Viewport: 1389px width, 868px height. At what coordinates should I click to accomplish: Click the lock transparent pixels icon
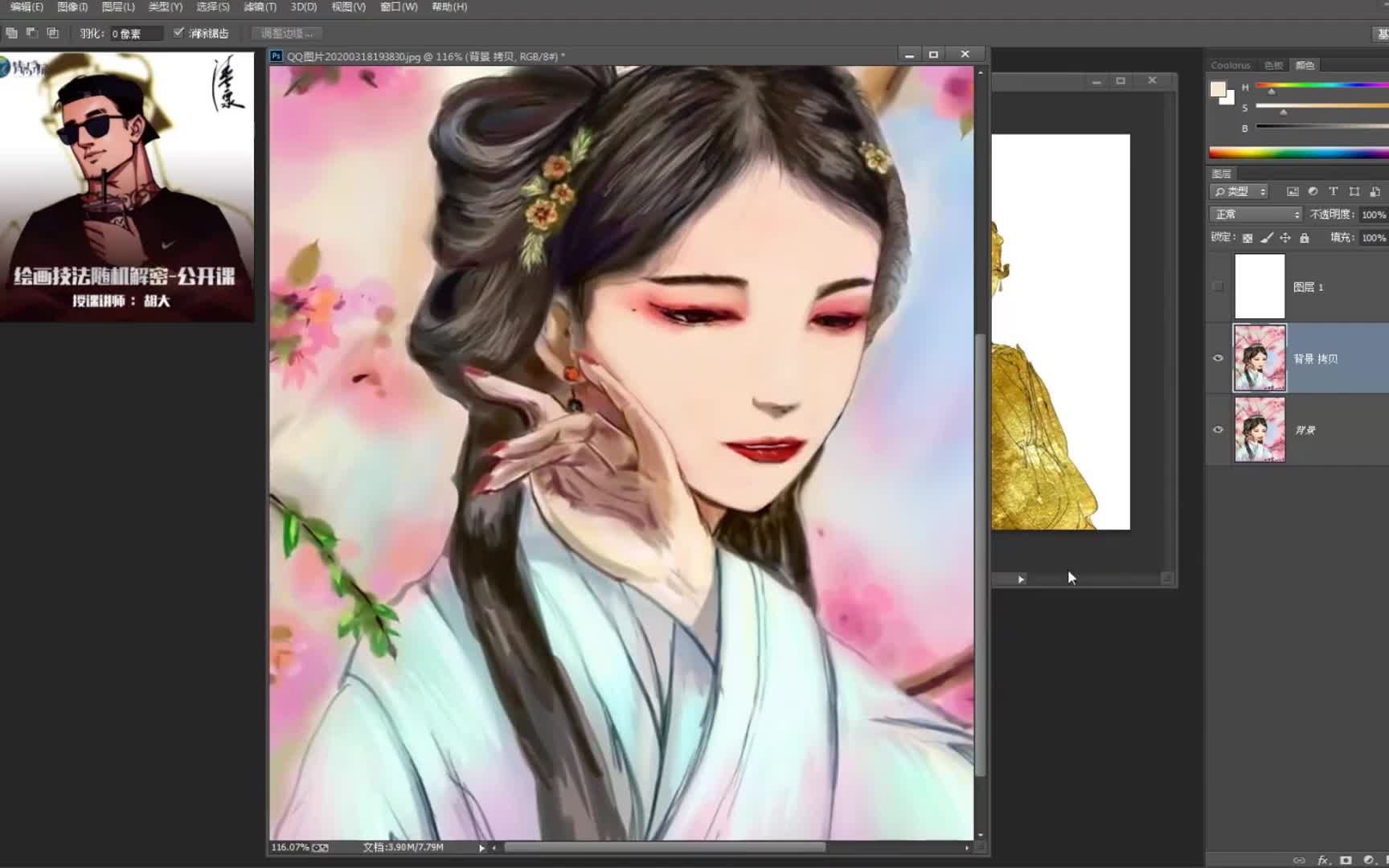[x=1248, y=239]
